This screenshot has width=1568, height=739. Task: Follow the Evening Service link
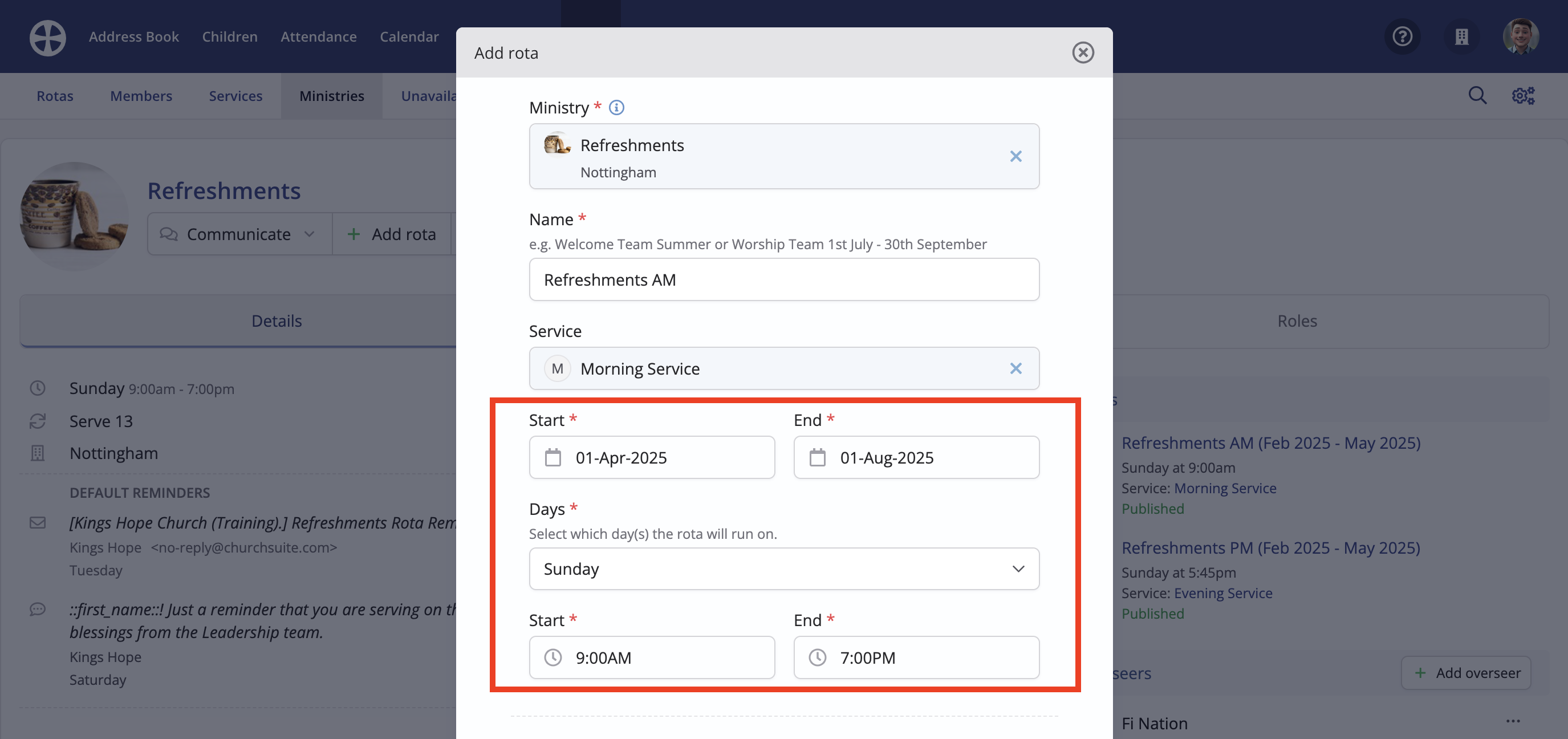pyautogui.click(x=1223, y=593)
